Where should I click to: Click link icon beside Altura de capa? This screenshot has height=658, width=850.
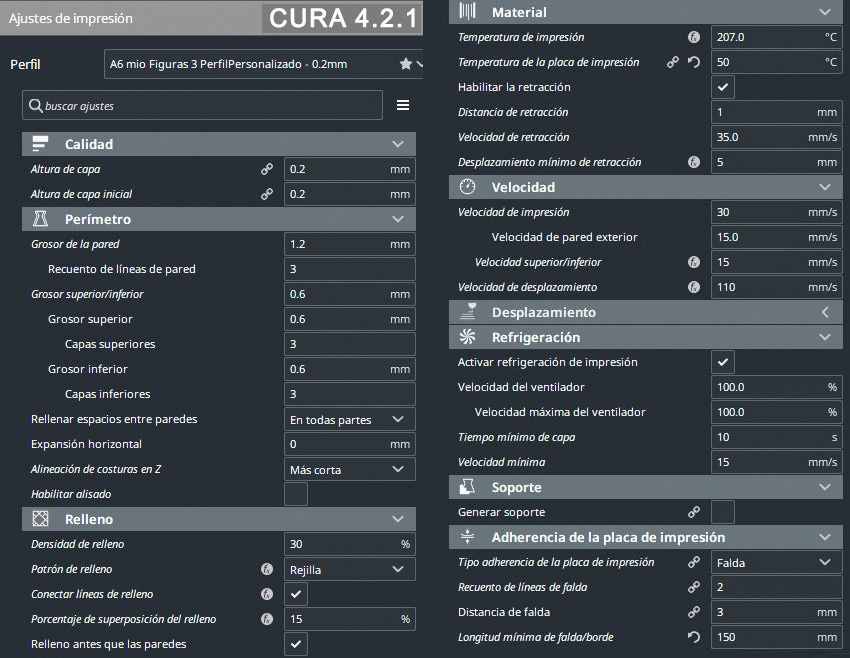click(x=267, y=169)
